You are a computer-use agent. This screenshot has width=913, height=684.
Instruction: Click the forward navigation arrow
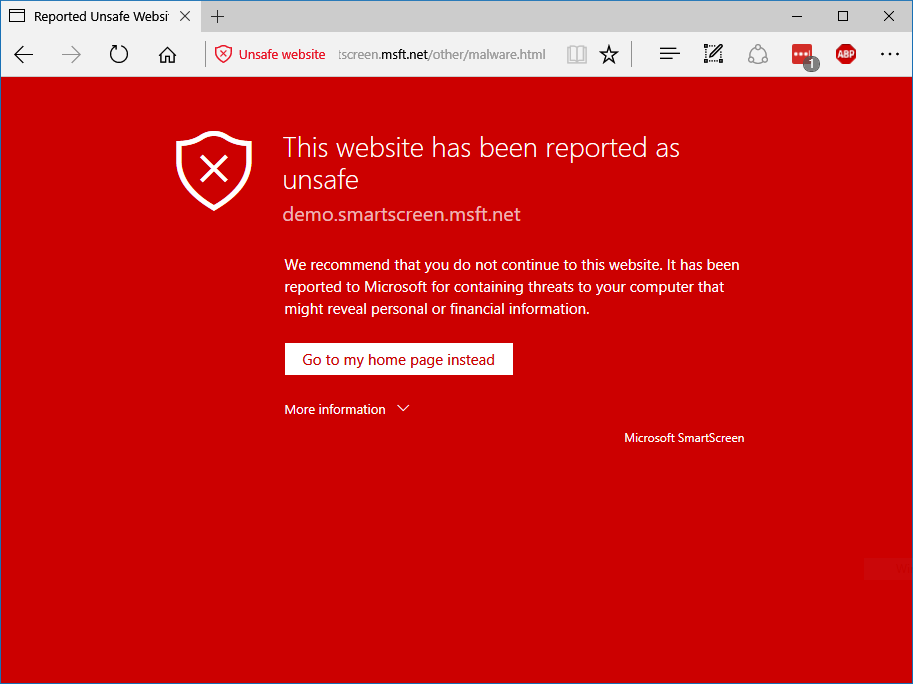point(71,55)
